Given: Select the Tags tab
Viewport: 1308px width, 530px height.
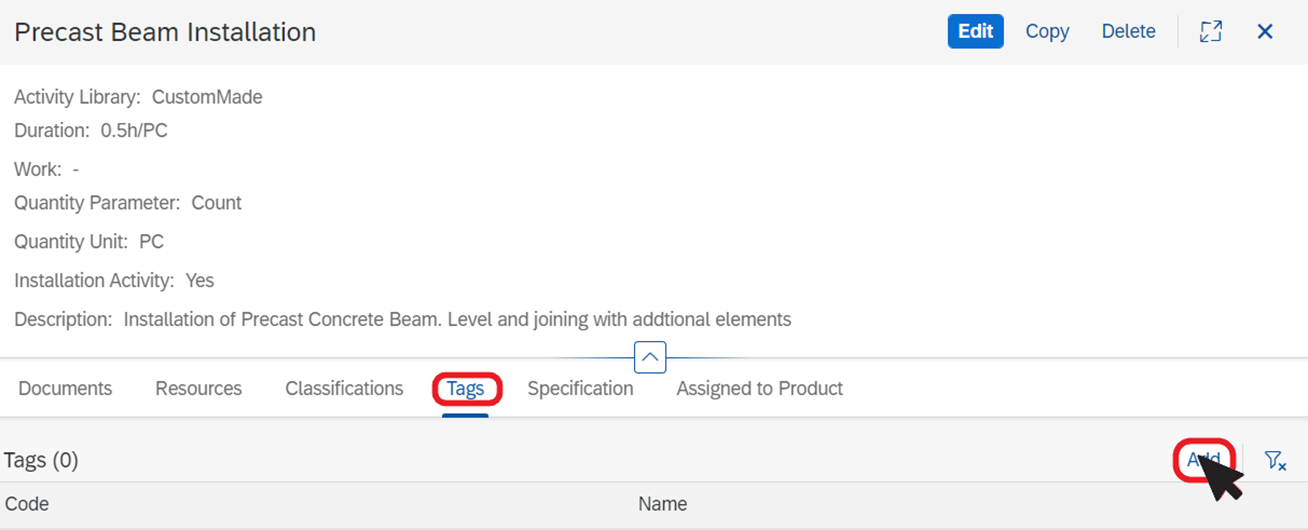Looking at the screenshot, I should point(465,388).
